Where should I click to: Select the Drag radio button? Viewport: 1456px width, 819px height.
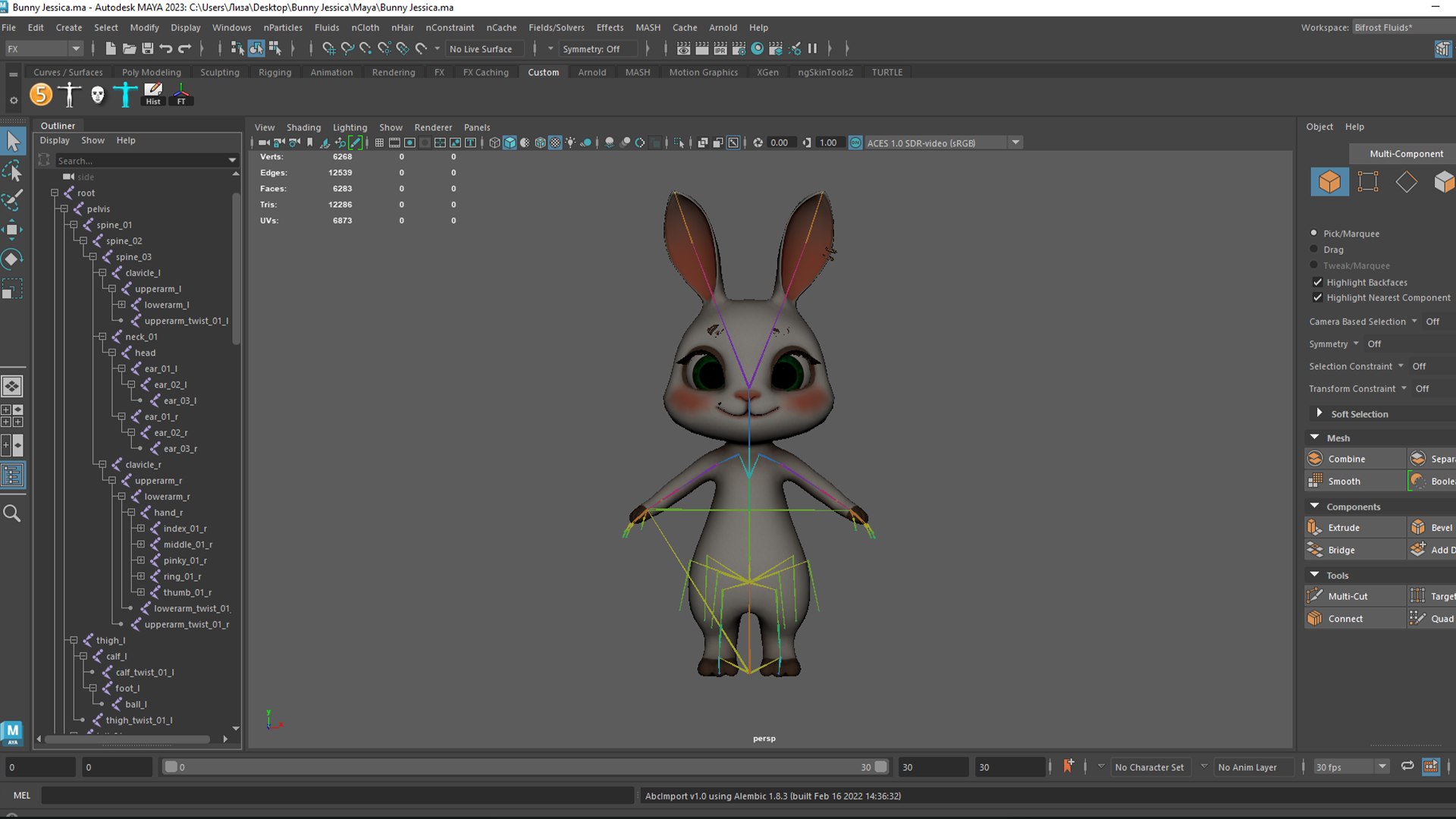pos(1314,249)
